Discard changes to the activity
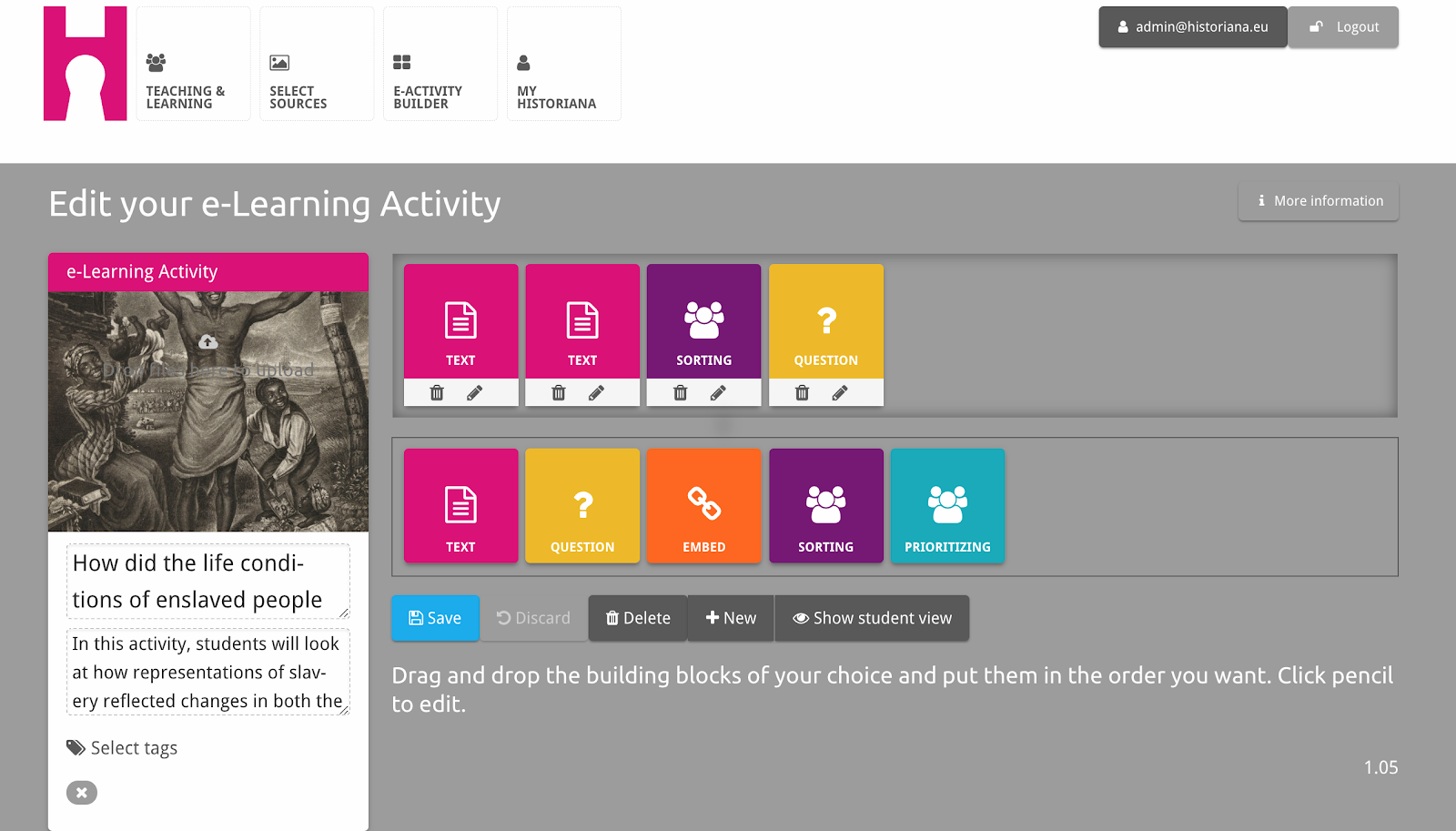This screenshot has width=1456, height=831. (534, 618)
